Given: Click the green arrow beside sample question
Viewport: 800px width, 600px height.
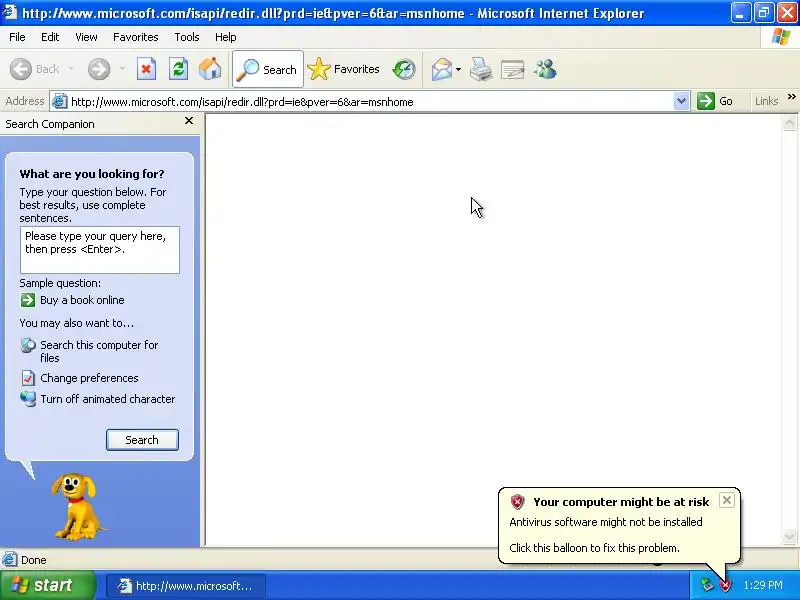Looking at the screenshot, I should 28,300.
